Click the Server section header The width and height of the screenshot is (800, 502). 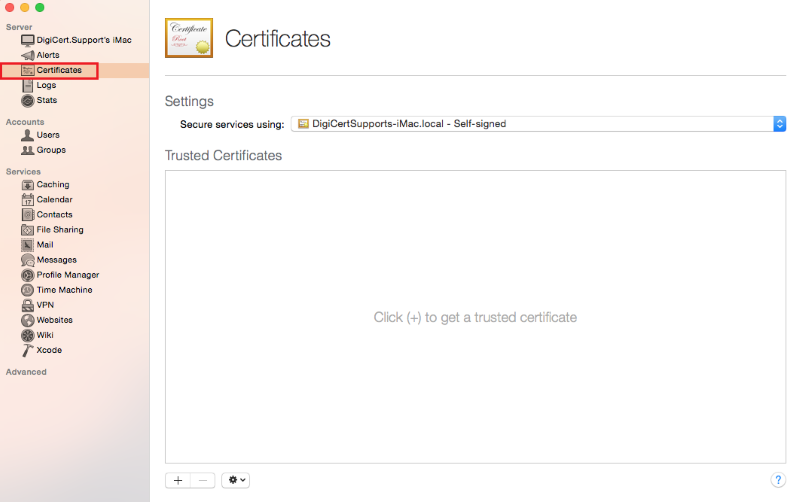(19, 27)
